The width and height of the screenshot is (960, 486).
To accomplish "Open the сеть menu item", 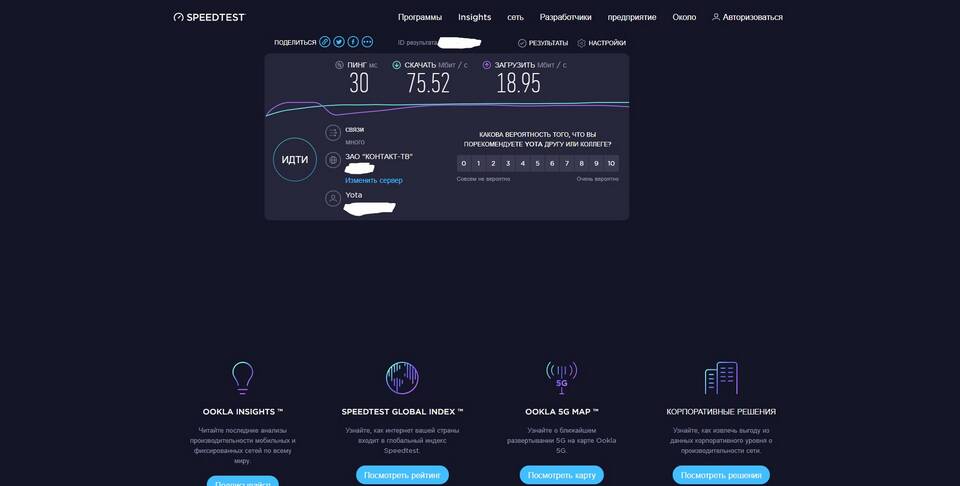I will coord(516,17).
